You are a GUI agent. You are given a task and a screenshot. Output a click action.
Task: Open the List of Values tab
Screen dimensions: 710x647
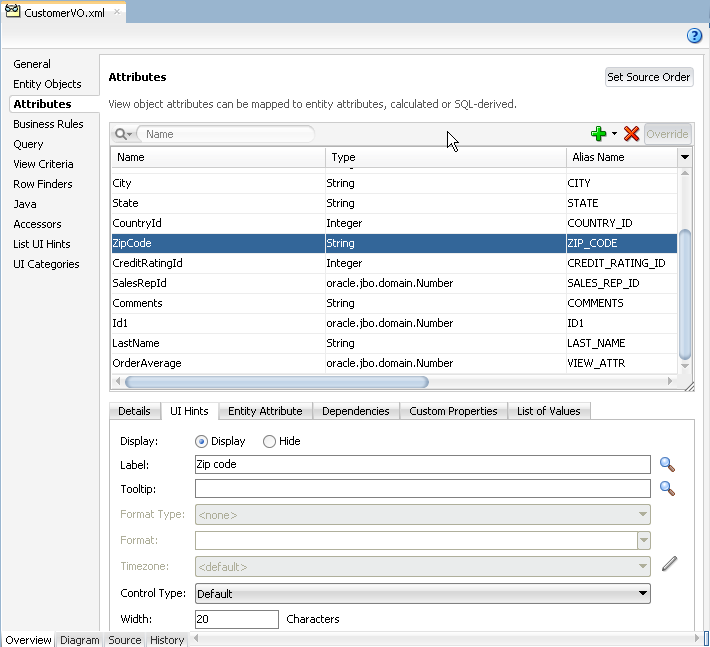coord(549,411)
